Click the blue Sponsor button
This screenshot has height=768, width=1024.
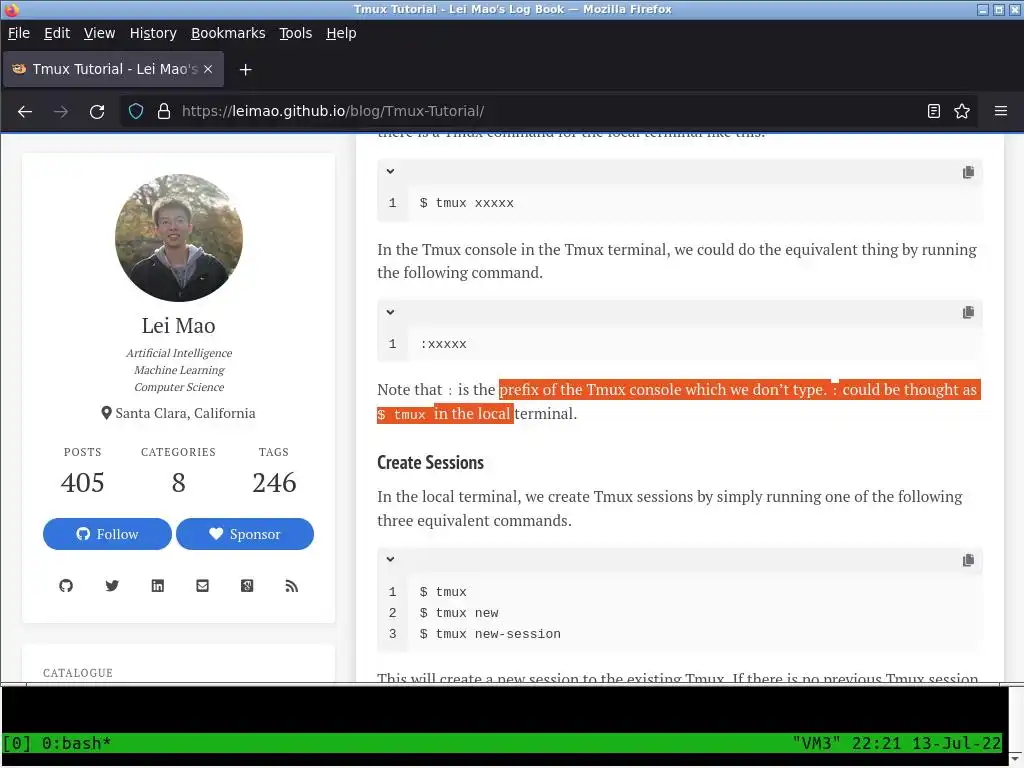click(x=245, y=534)
